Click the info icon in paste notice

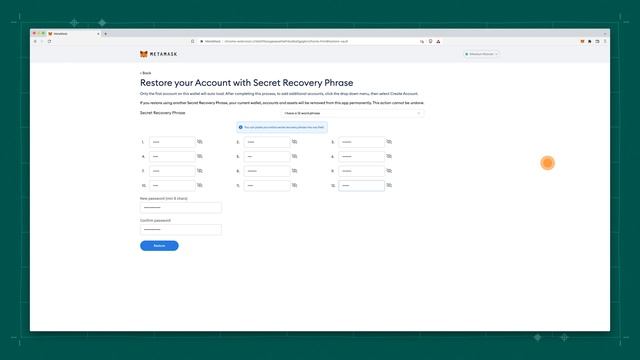coord(240,127)
